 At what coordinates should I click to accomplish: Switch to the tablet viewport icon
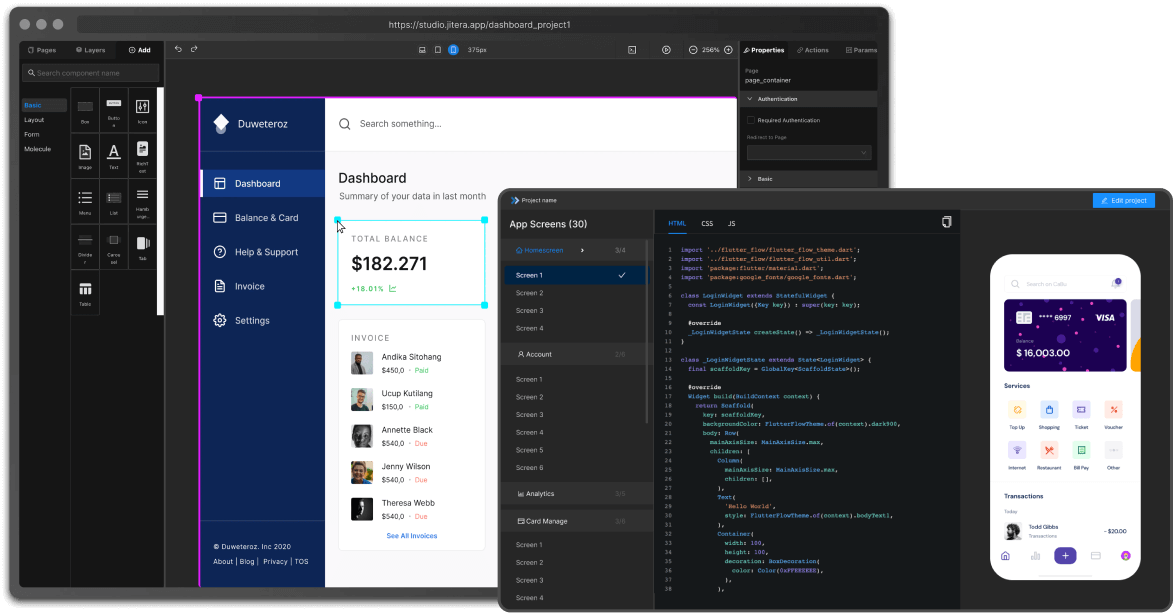click(437, 50)
